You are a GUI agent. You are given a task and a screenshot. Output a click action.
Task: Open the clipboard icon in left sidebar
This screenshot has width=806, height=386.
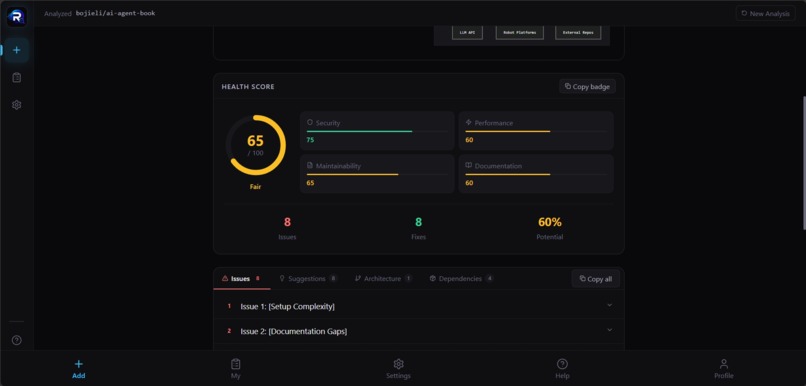tap(16, 78)
